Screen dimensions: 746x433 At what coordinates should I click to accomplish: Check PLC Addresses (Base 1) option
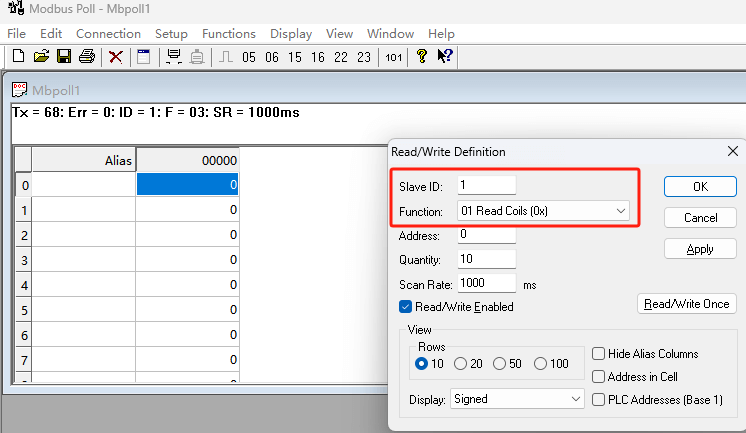coord(598,399)
